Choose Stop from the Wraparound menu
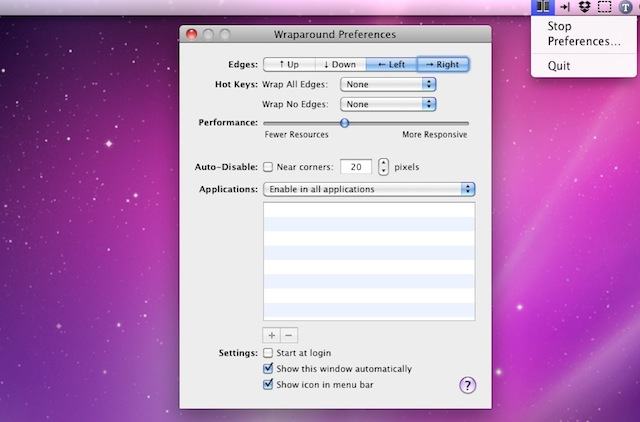 (560, 26)
